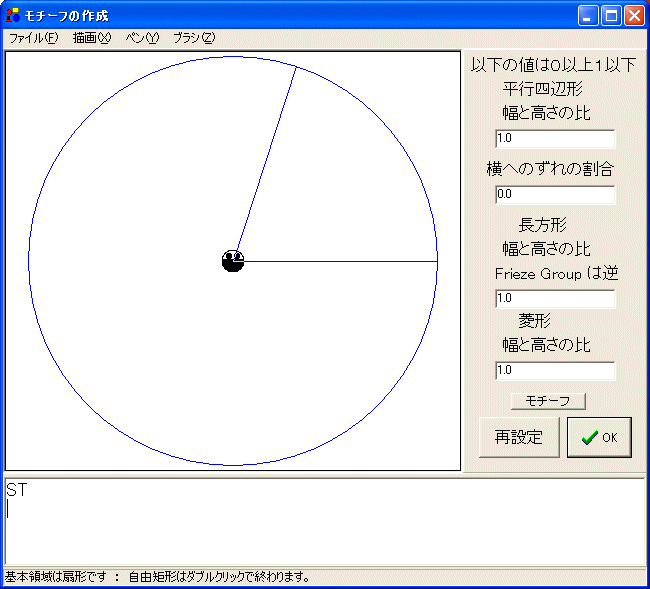This screenshot has width=650, height=589.
Task: Click the モチーフ button
Action: coord(548,401)
